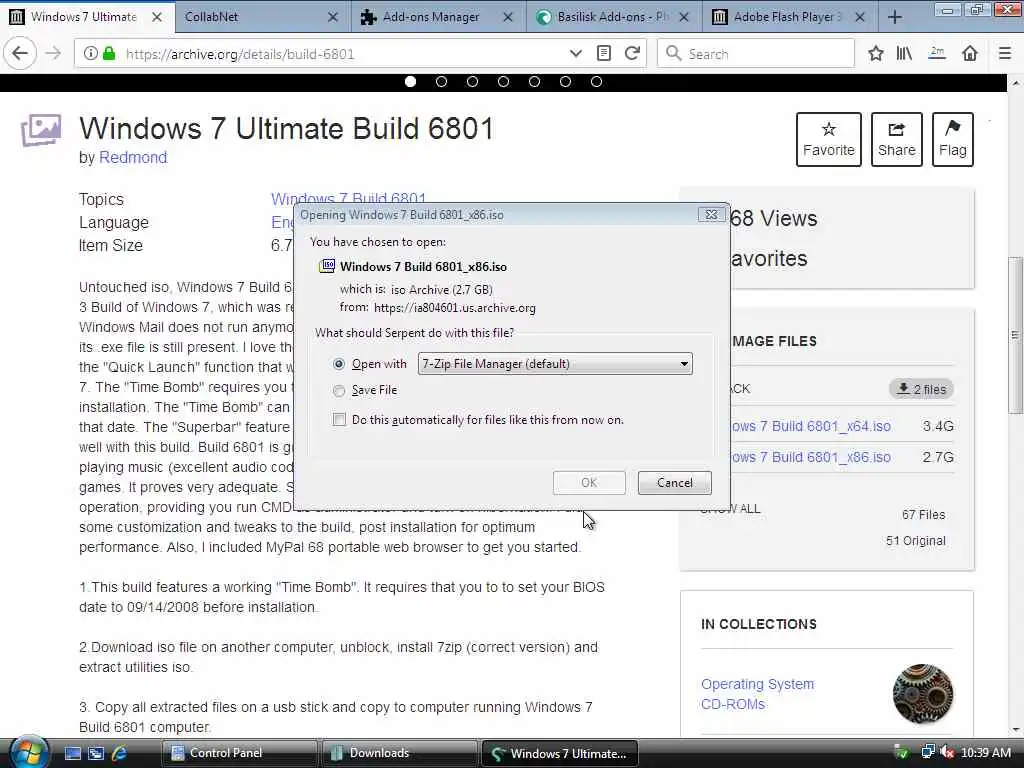Image resolution: width=1024 pixels, height=768 pixels.
Task: Select the fifth carousel dot indicator
Action: (x=534, y=82)
